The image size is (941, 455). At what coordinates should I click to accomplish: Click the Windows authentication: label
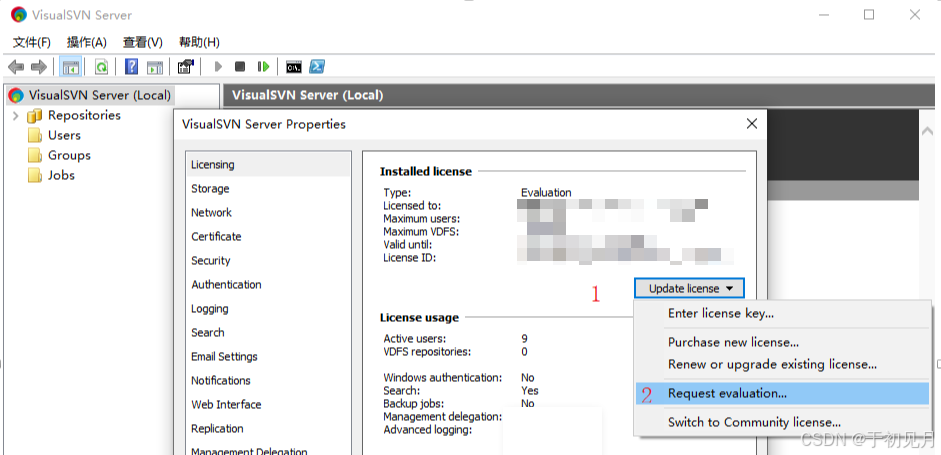tap(443, 378)
